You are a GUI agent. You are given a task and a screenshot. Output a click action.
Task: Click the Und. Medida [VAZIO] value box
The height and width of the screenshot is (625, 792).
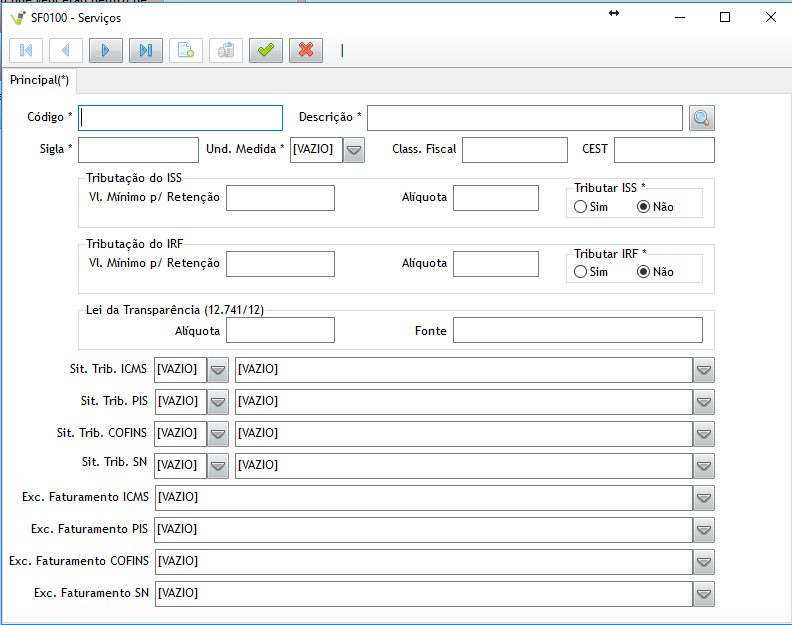[316, 150]
